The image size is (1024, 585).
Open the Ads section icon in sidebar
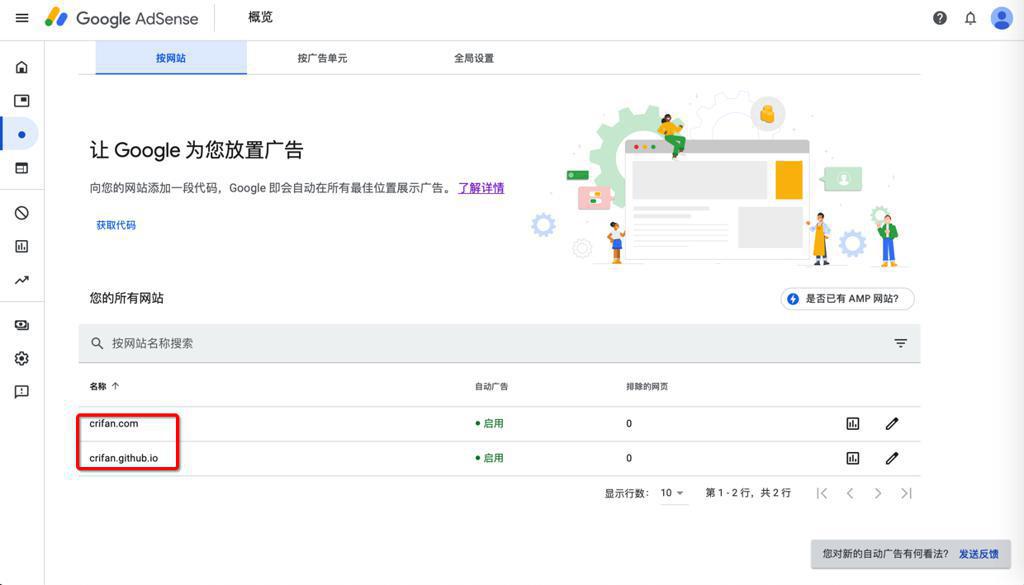[x=22, y=101]
